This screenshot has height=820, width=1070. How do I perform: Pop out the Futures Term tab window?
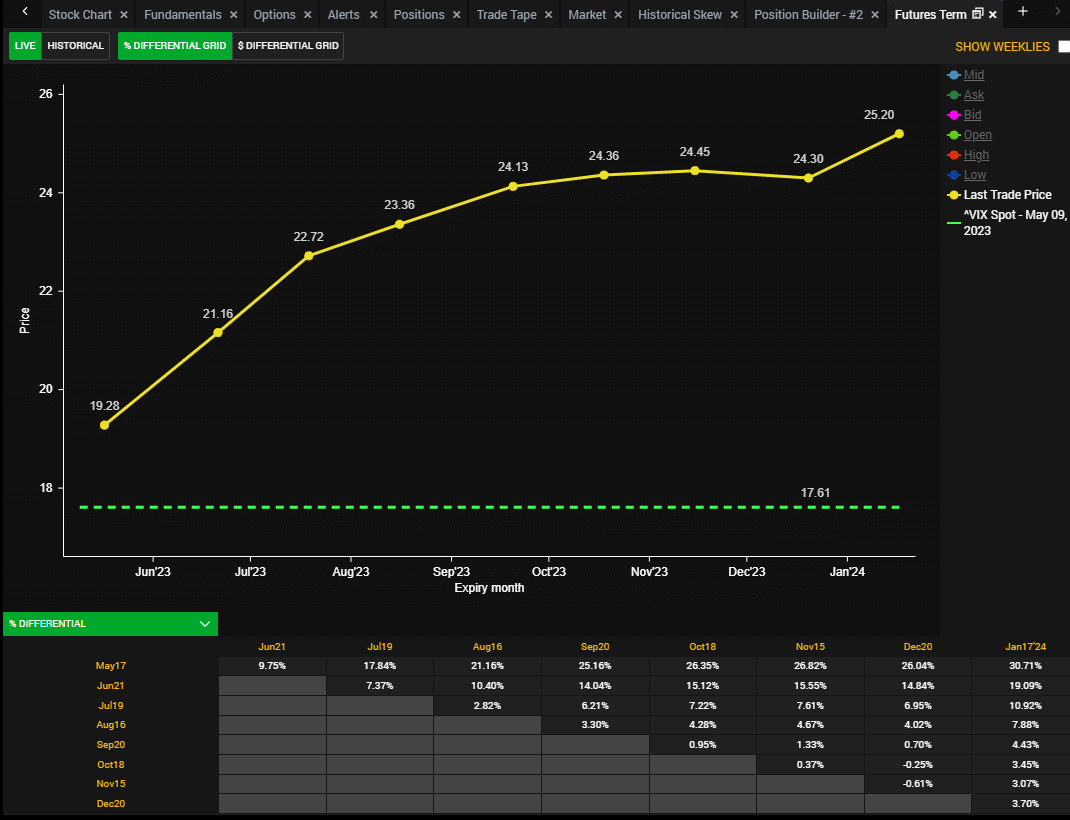point(978,14)
